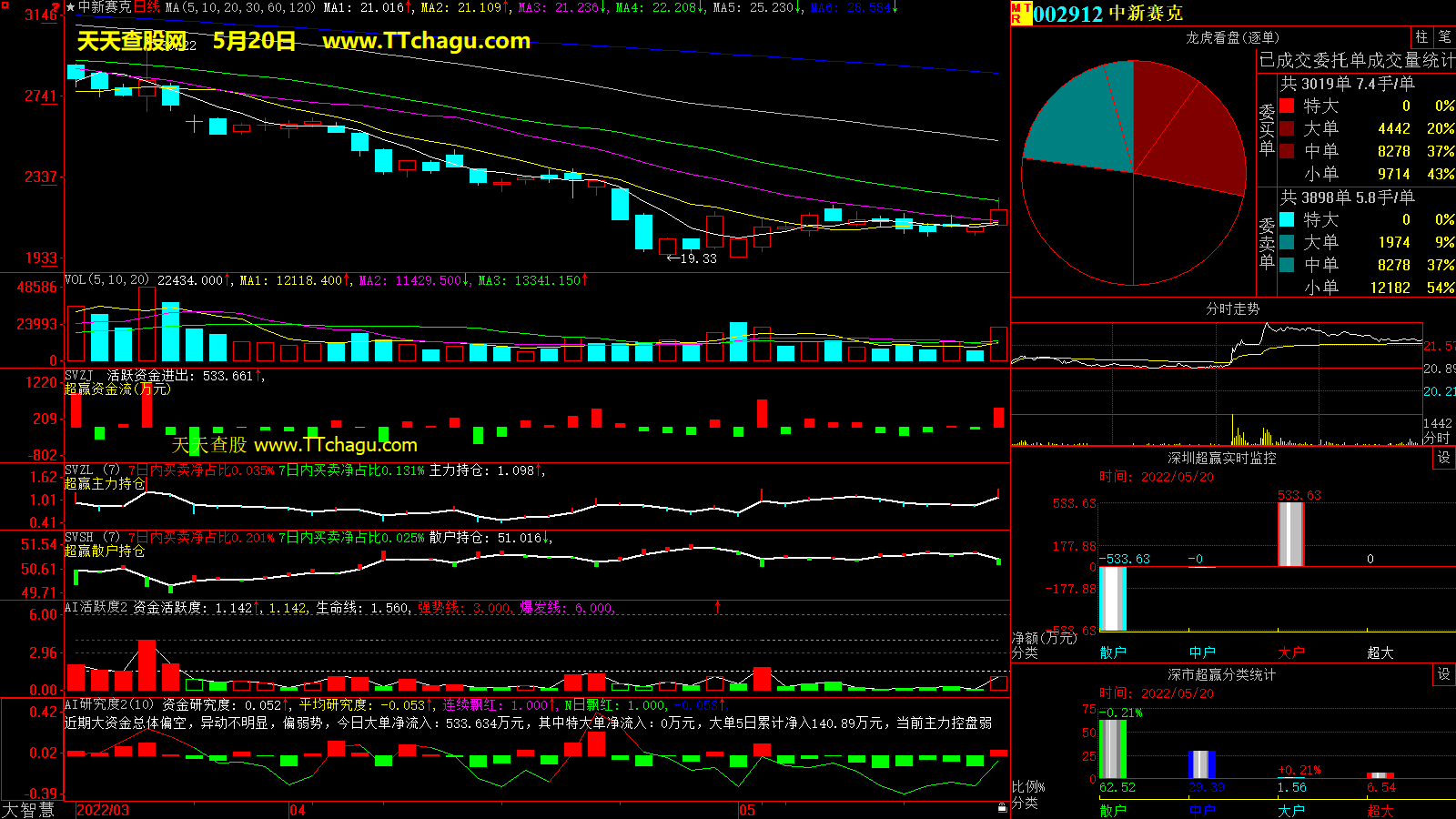Click the 日线 period label
1456x819 pixels.
(147, 7)
